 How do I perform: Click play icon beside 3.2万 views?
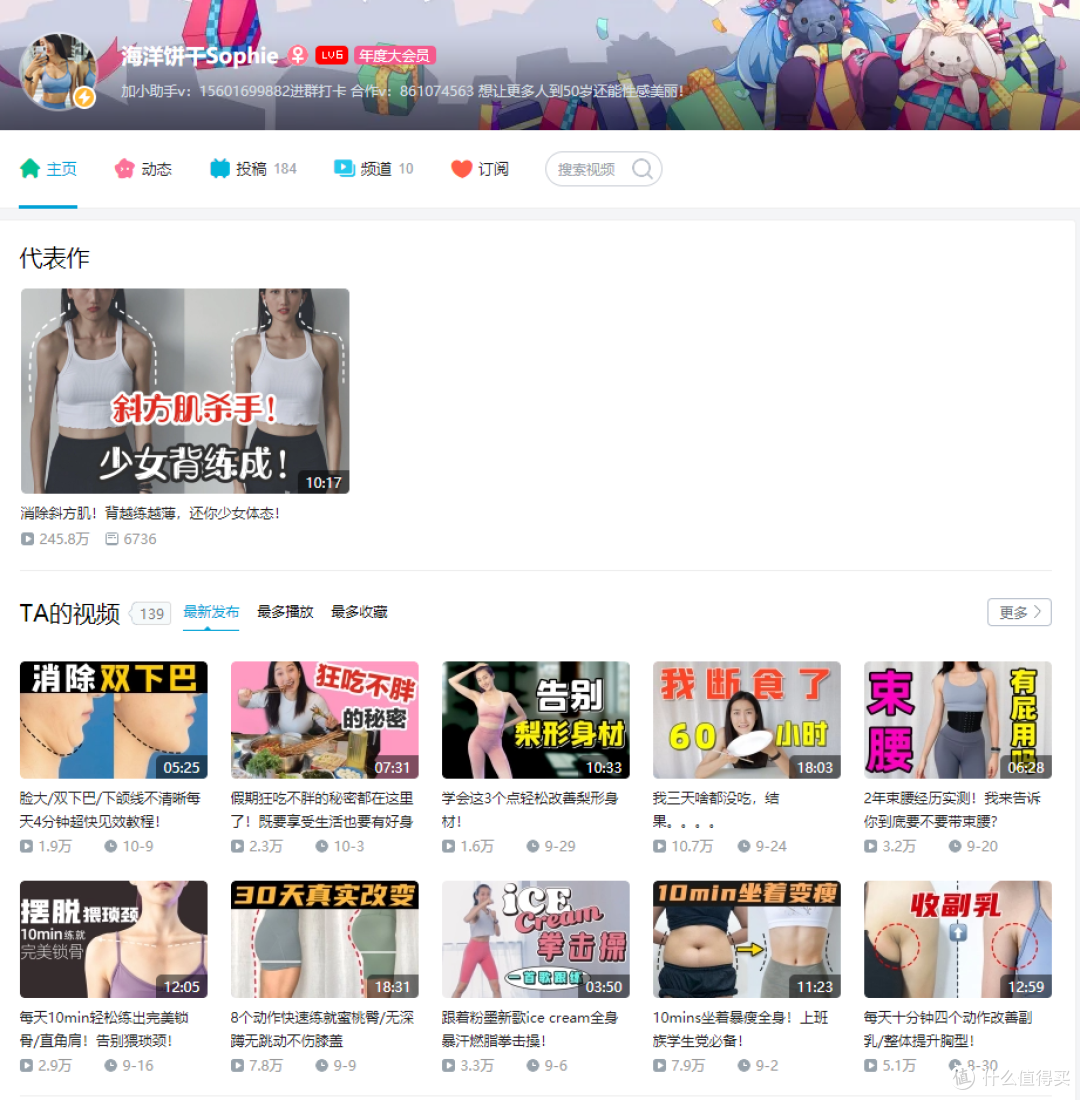(871, 846)
